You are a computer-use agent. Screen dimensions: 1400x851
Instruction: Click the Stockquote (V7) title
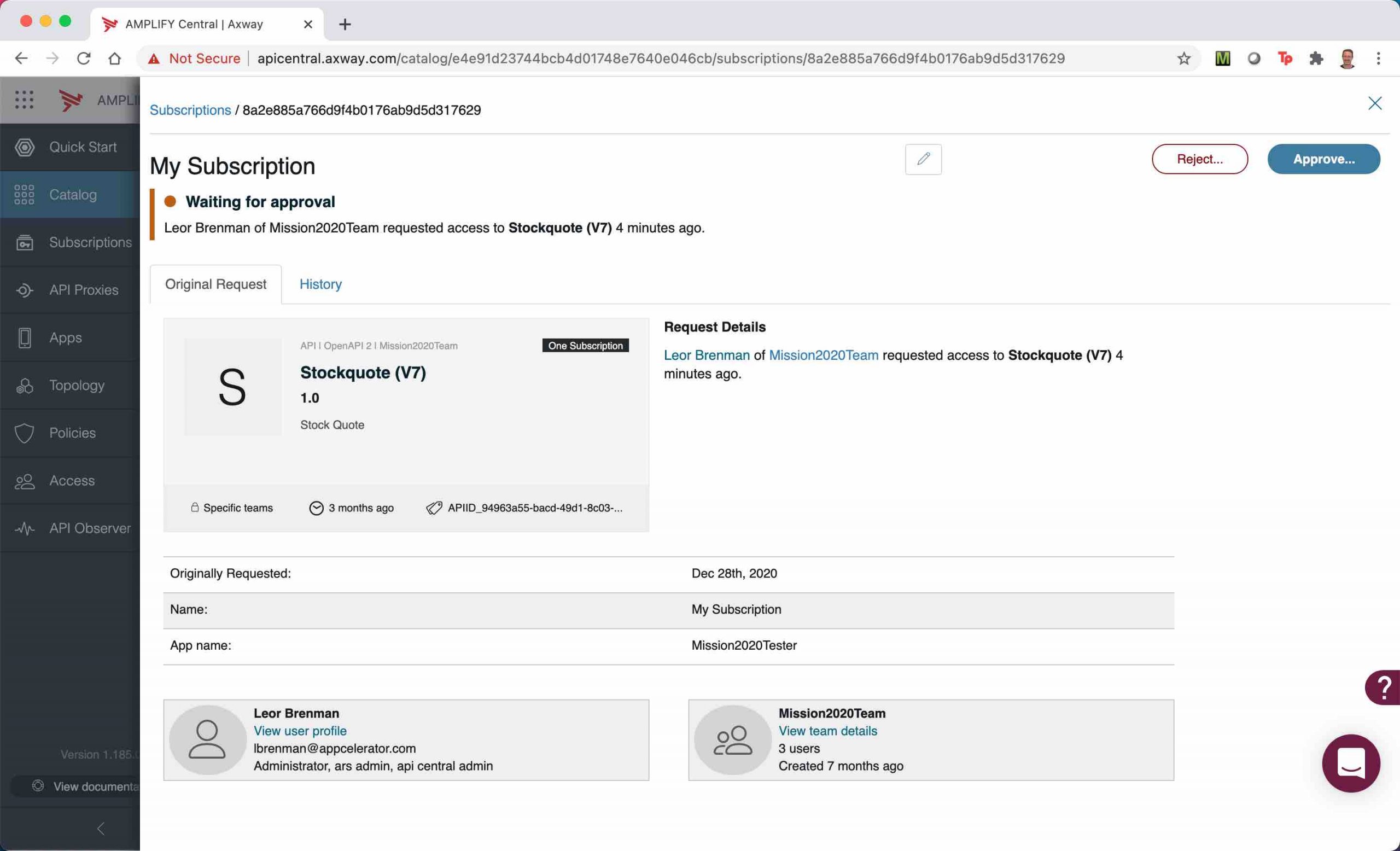point(363,372)
